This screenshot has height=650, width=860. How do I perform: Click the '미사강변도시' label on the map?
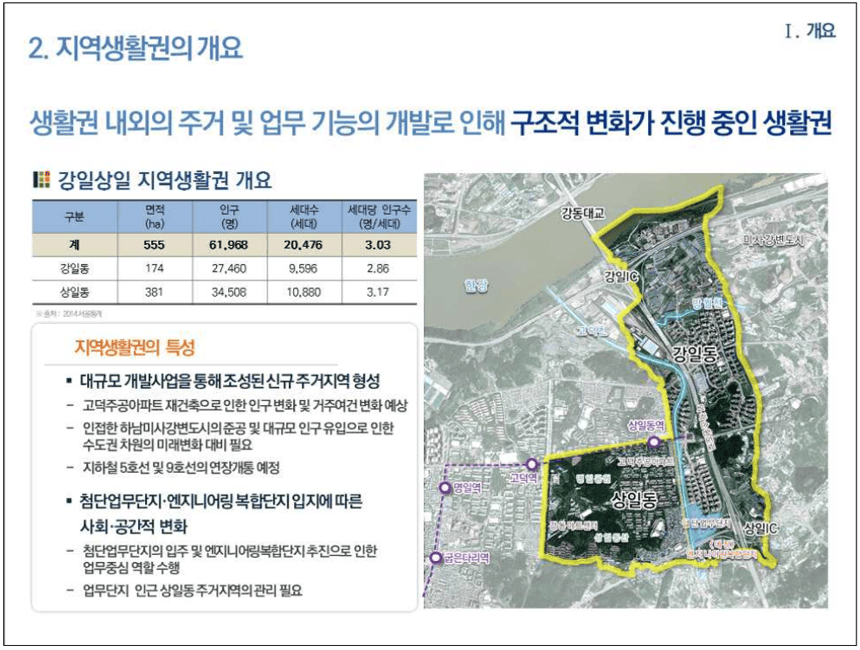coord(773,240)
